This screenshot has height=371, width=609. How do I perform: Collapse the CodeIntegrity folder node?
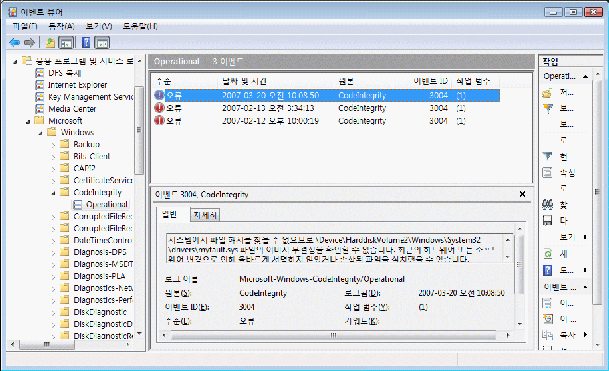point(53,193)
